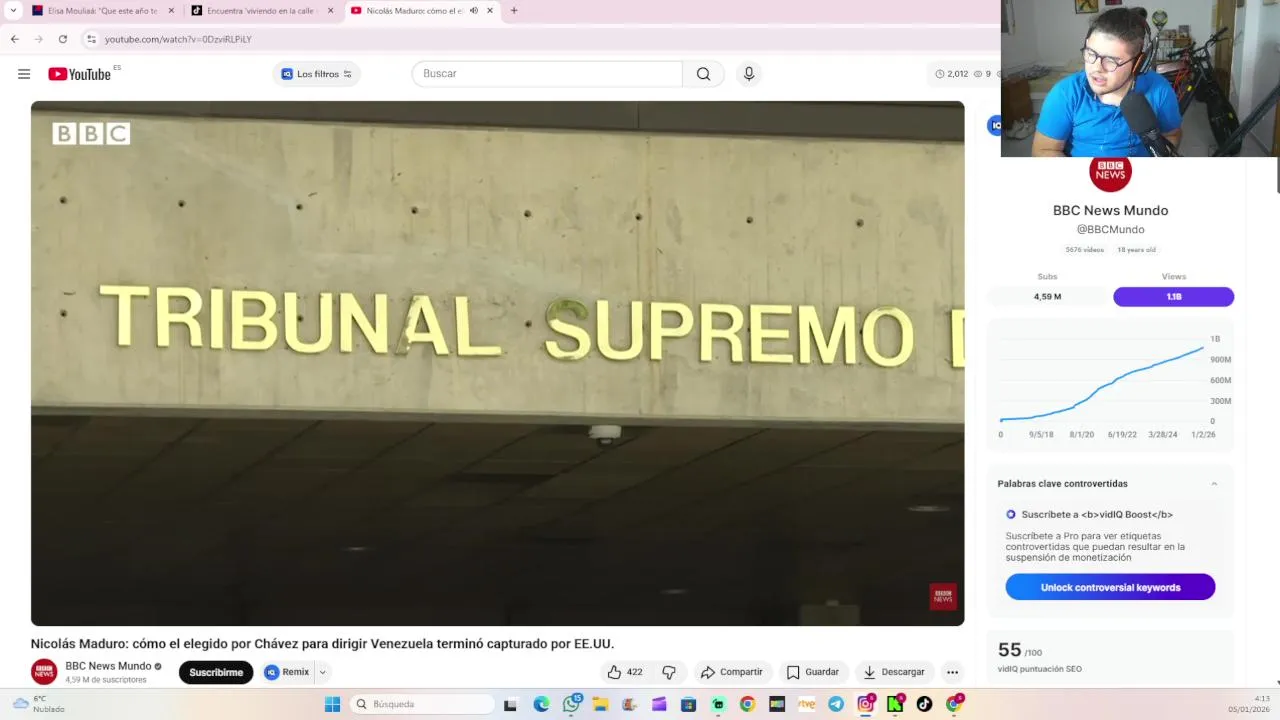Viewport: 1280px width, 720px height.
Task: Expand Remix options dropdown arrow
Action: coord(322,672)
